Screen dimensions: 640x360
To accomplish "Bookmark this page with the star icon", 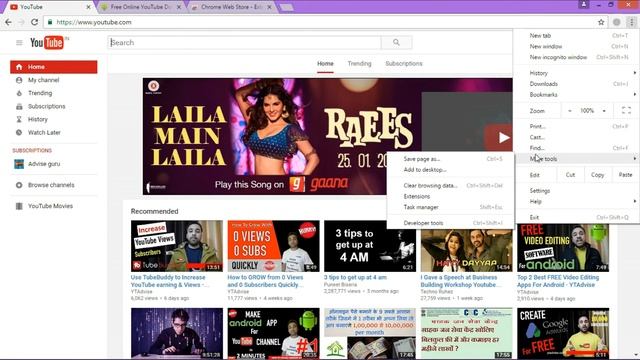I will pos(601,22).
